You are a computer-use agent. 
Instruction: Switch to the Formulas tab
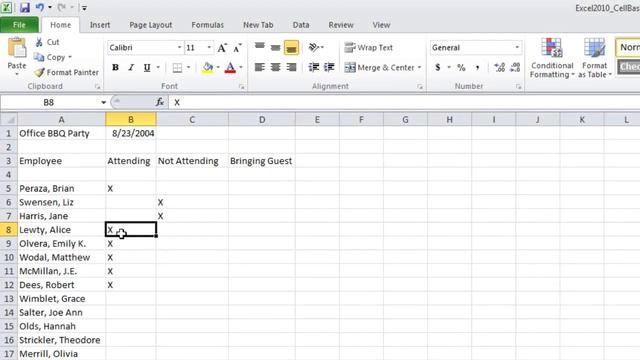(207, 25)
